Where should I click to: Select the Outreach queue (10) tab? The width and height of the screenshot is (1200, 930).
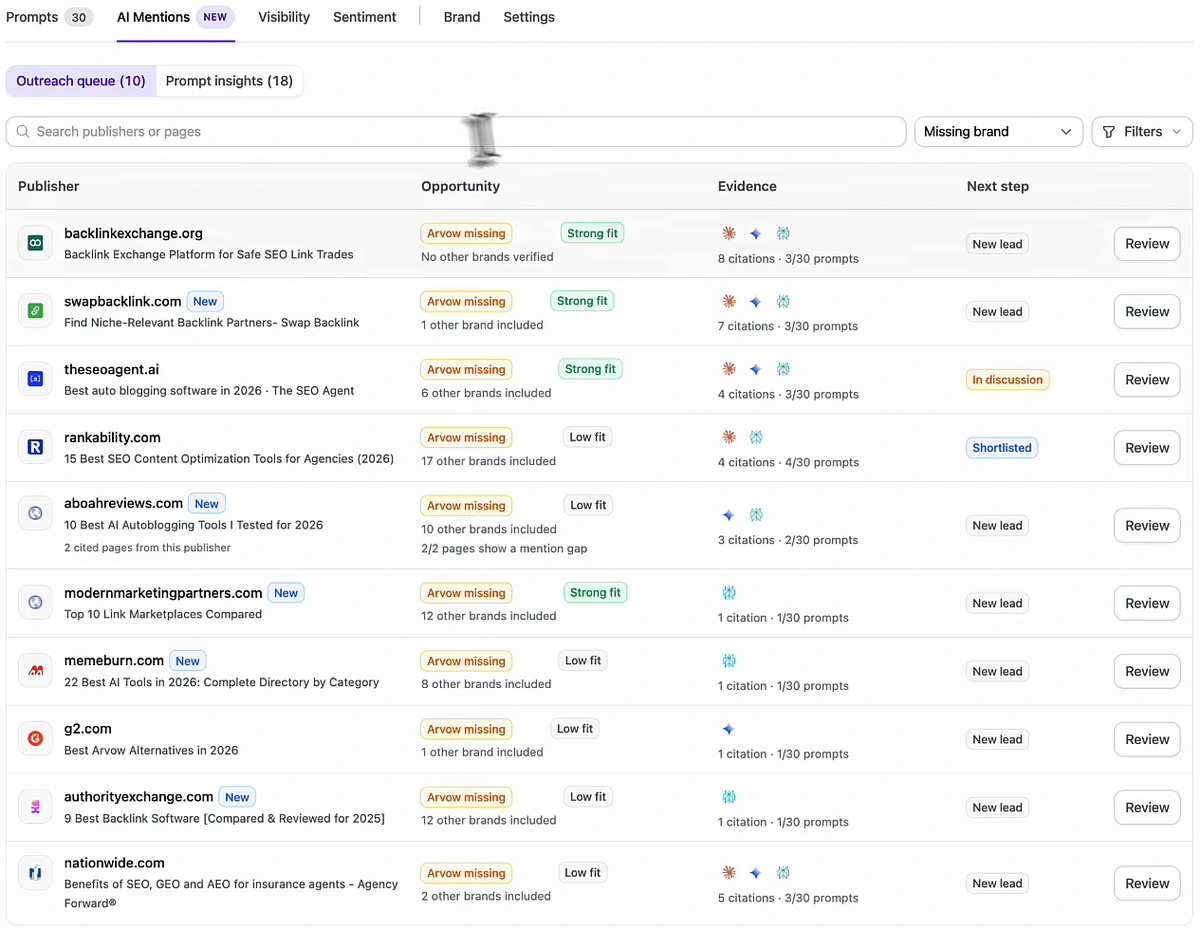(x=81, y=81)
